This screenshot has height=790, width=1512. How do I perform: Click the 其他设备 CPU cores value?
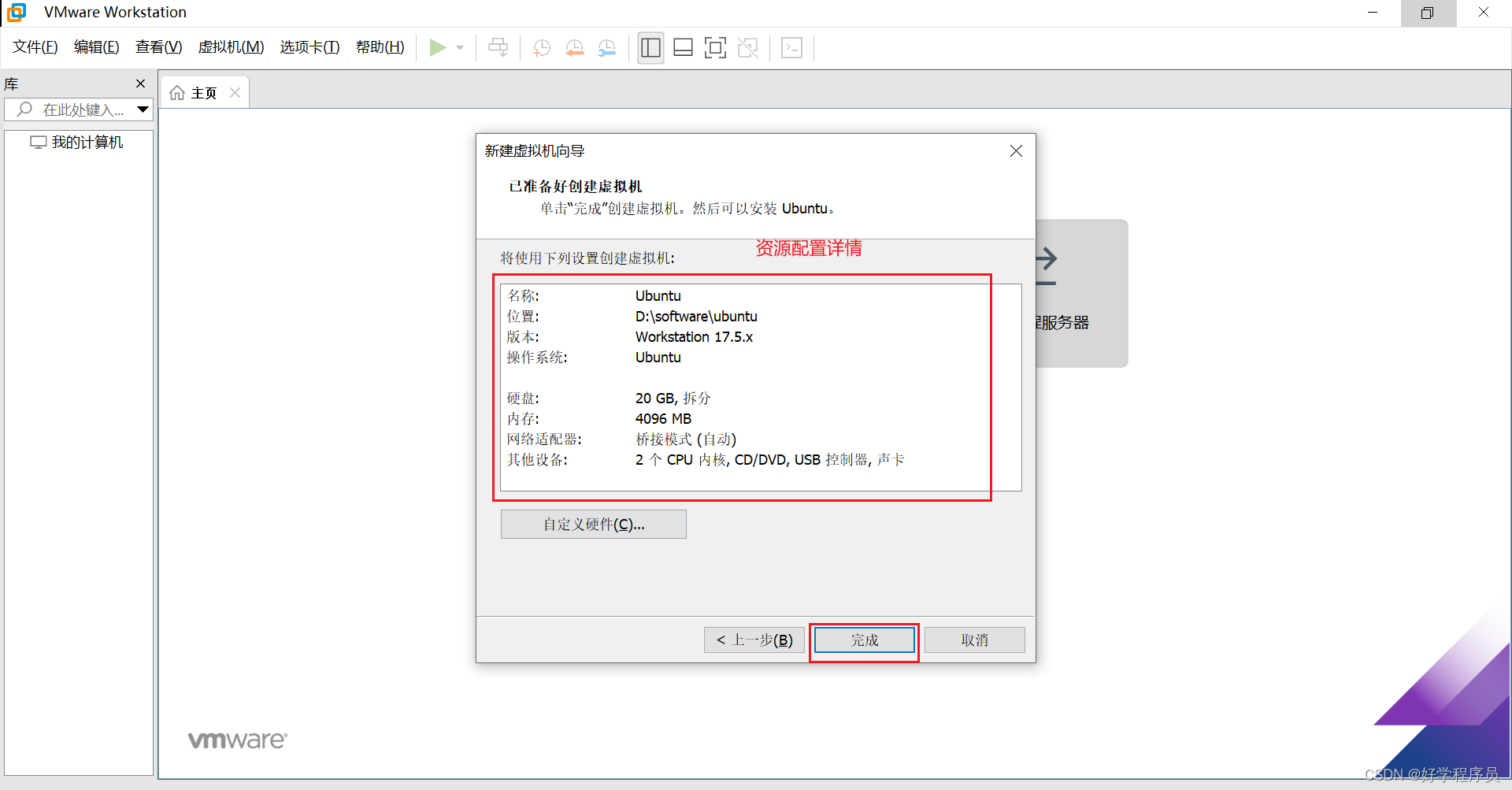tap(769, 460)
